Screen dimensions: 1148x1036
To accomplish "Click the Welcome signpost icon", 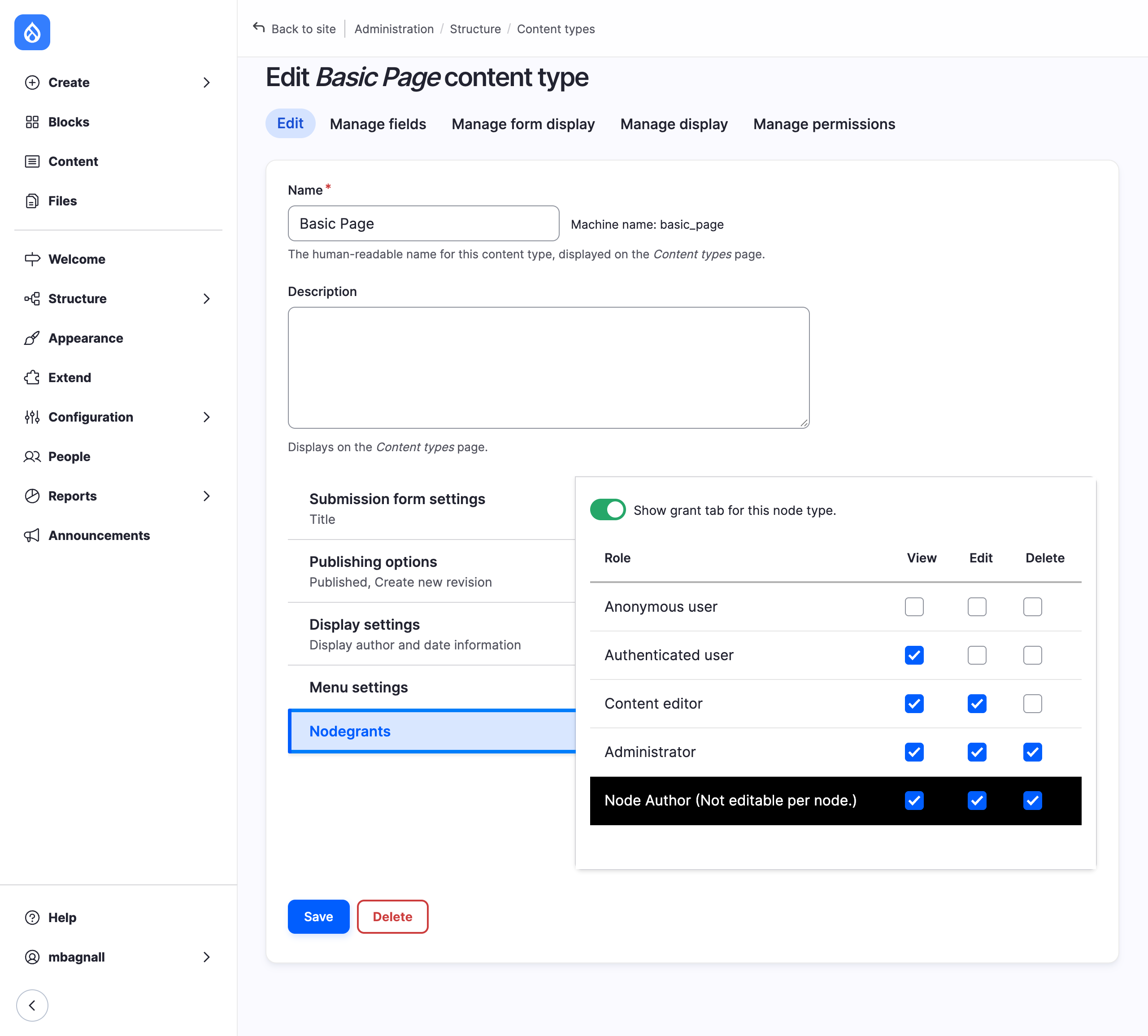I will [x=32, y=259].
